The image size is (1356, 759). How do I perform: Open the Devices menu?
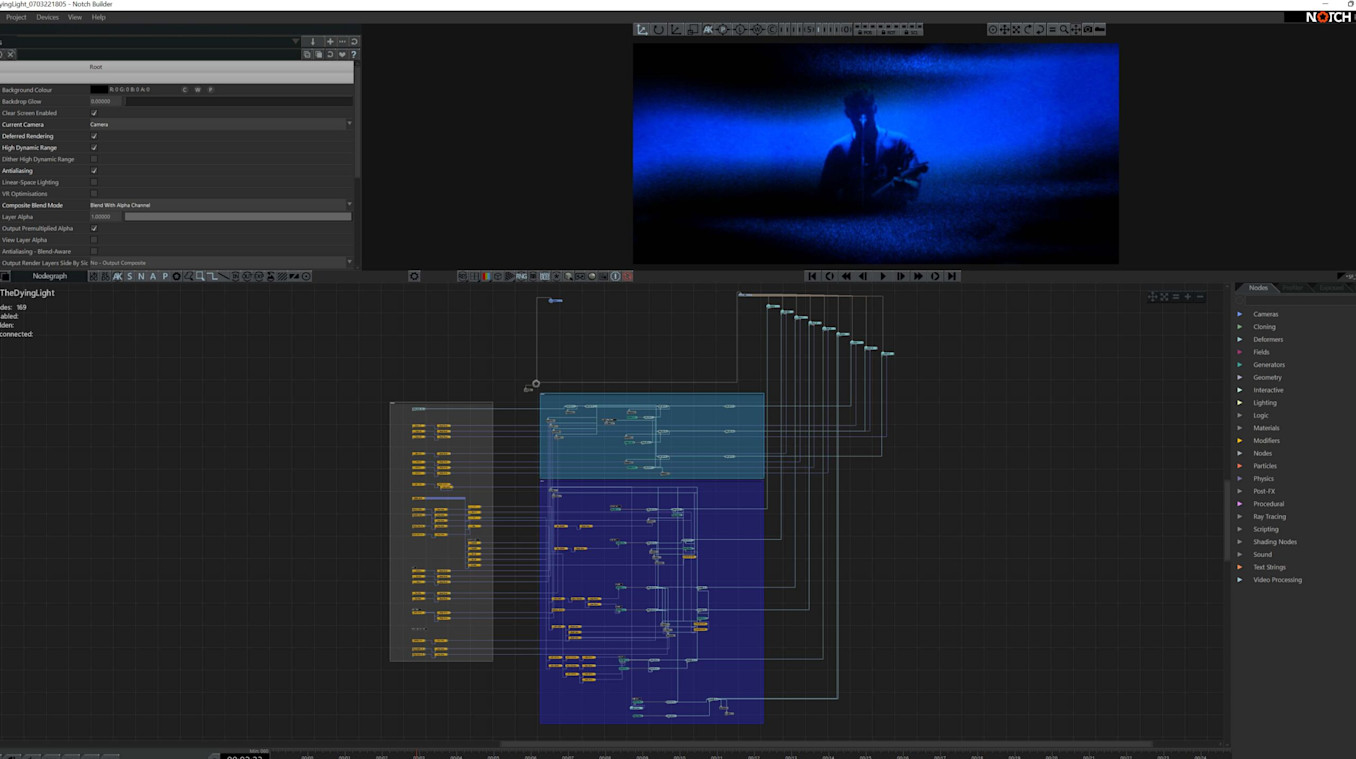click(x=47, y=17)
